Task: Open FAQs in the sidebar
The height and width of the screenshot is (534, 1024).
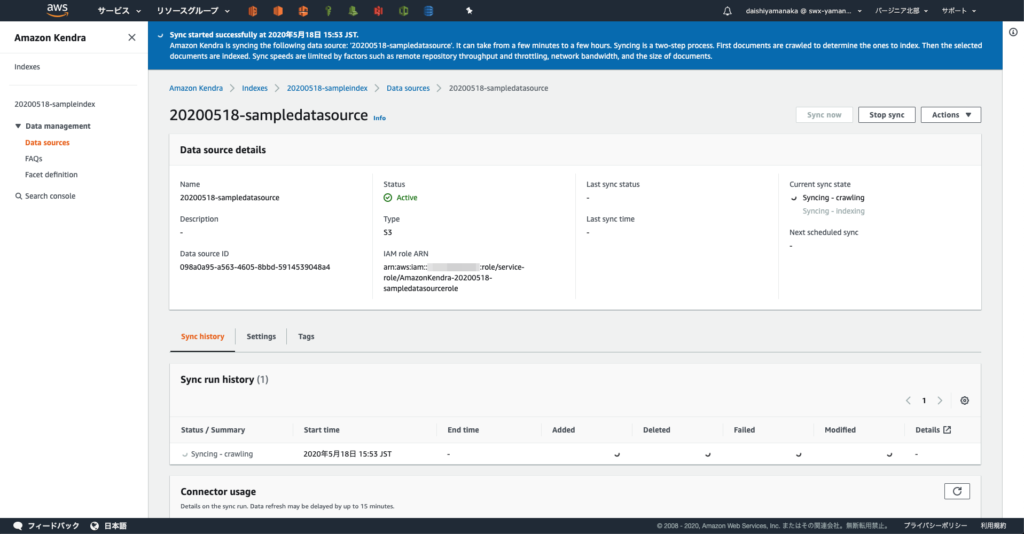Action: [x=34, y=159]
